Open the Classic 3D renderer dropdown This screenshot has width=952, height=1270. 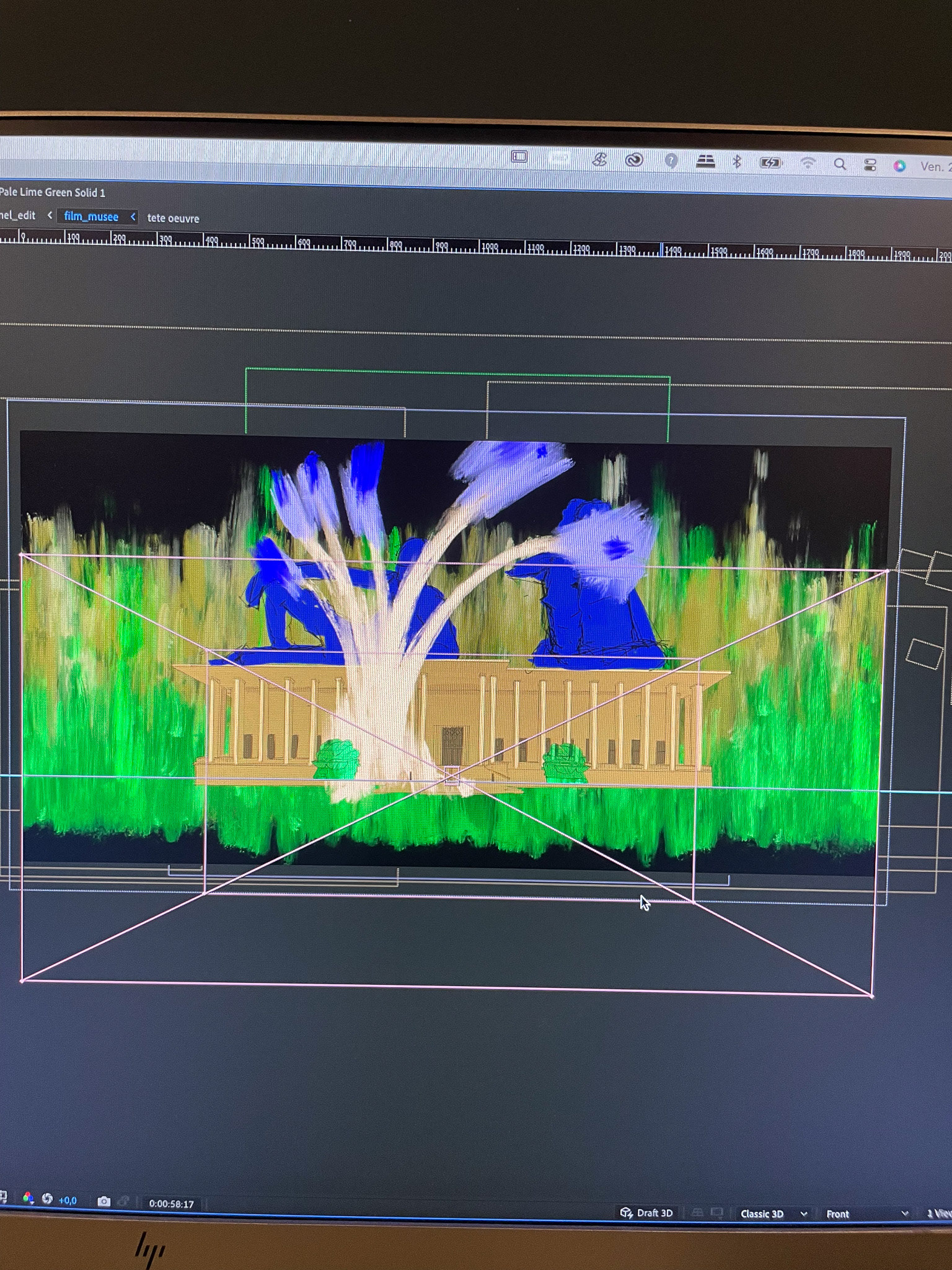(773, 1214)
